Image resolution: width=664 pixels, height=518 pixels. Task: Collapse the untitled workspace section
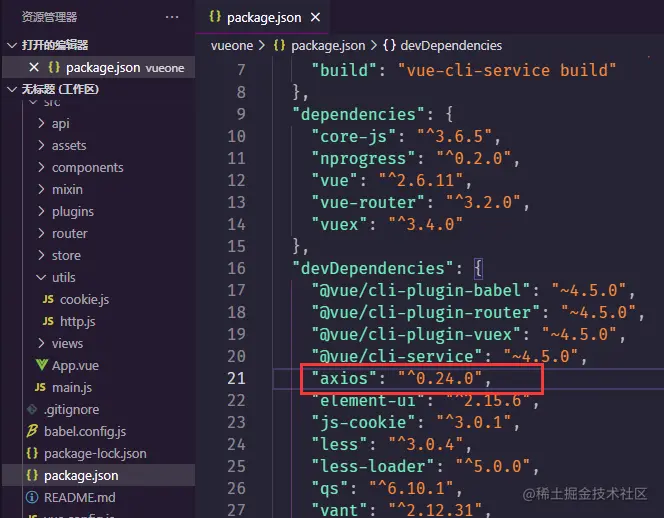[12, 89]
